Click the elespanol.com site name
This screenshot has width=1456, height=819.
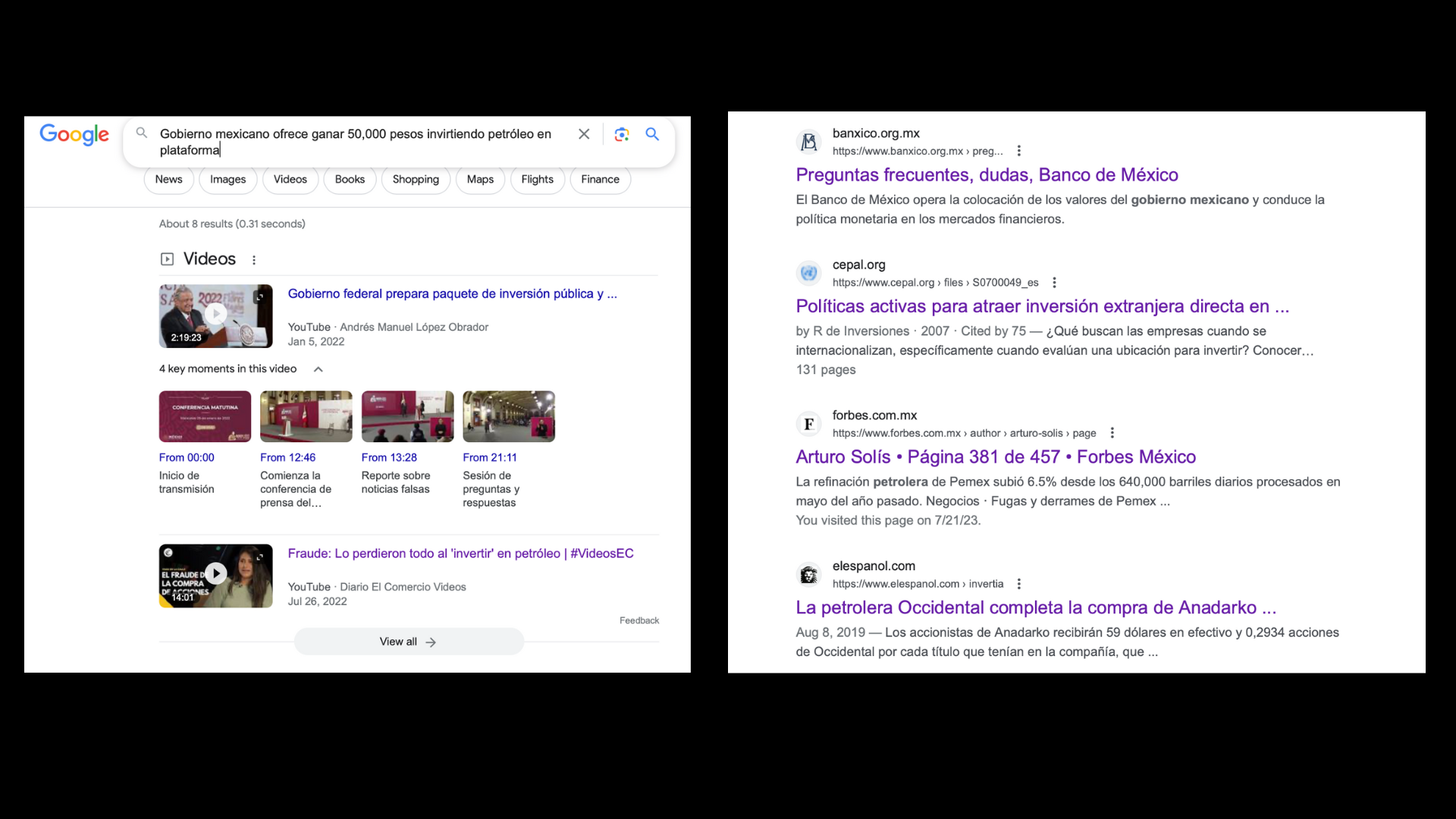pos(874,566)
